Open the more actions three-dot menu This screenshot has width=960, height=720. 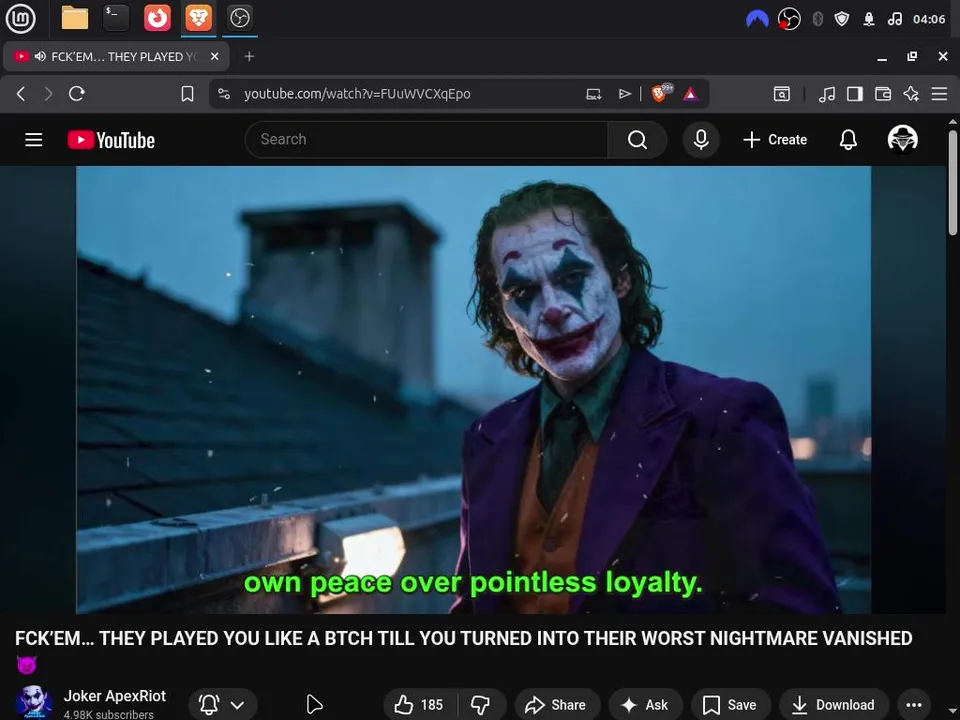pos(913,705)
